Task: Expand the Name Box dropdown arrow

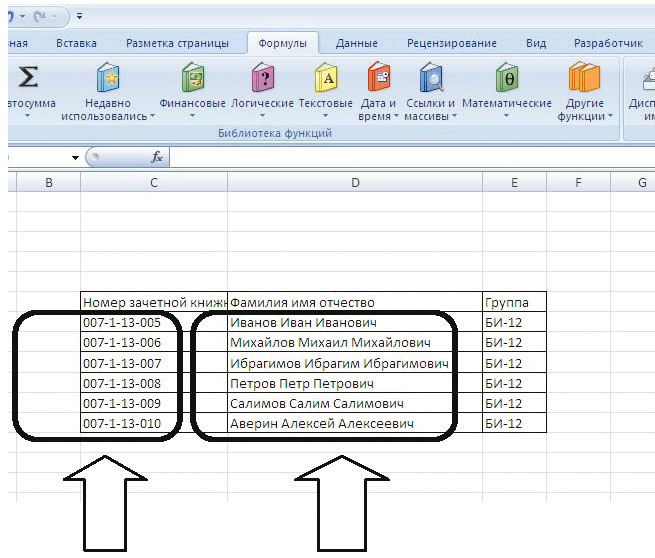Action: coord(75,158)
